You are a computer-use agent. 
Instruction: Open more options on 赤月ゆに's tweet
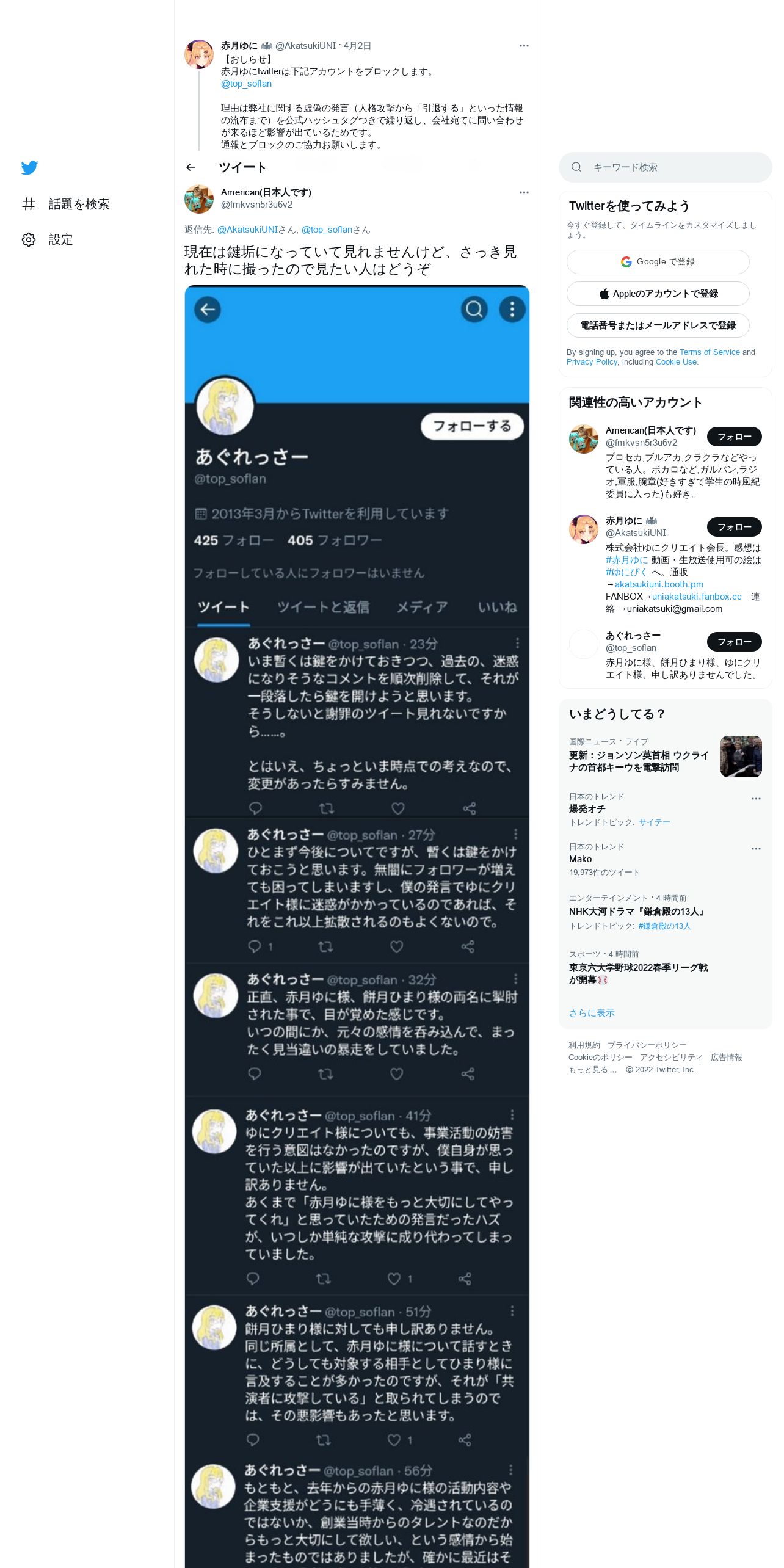point(524,46)
